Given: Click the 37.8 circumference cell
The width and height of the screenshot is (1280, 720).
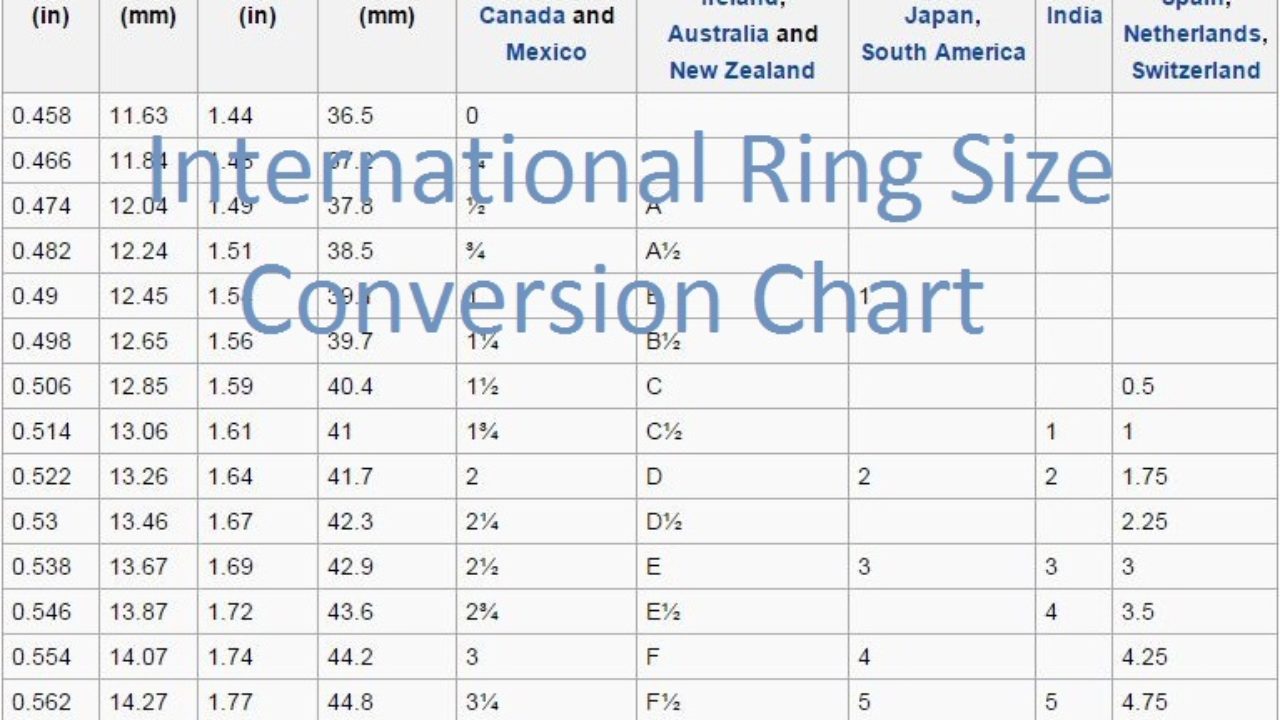Looking at the screenshot, I should 387,206.
